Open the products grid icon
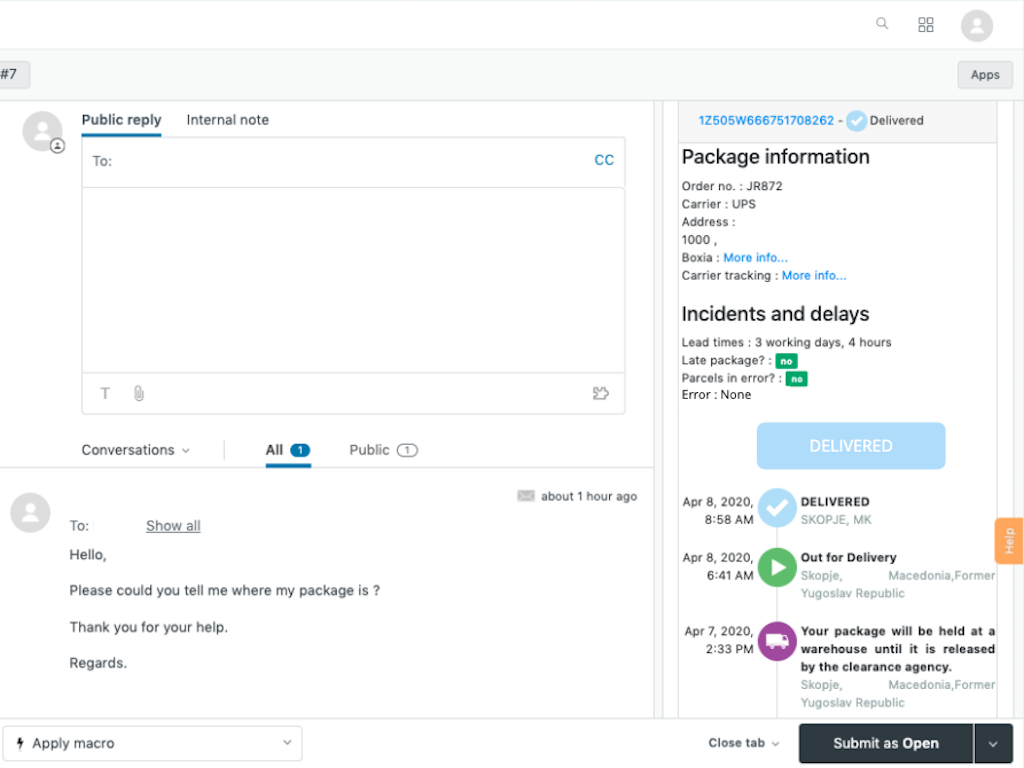Viewport: 1024px width, 768px height. point(926,25)
